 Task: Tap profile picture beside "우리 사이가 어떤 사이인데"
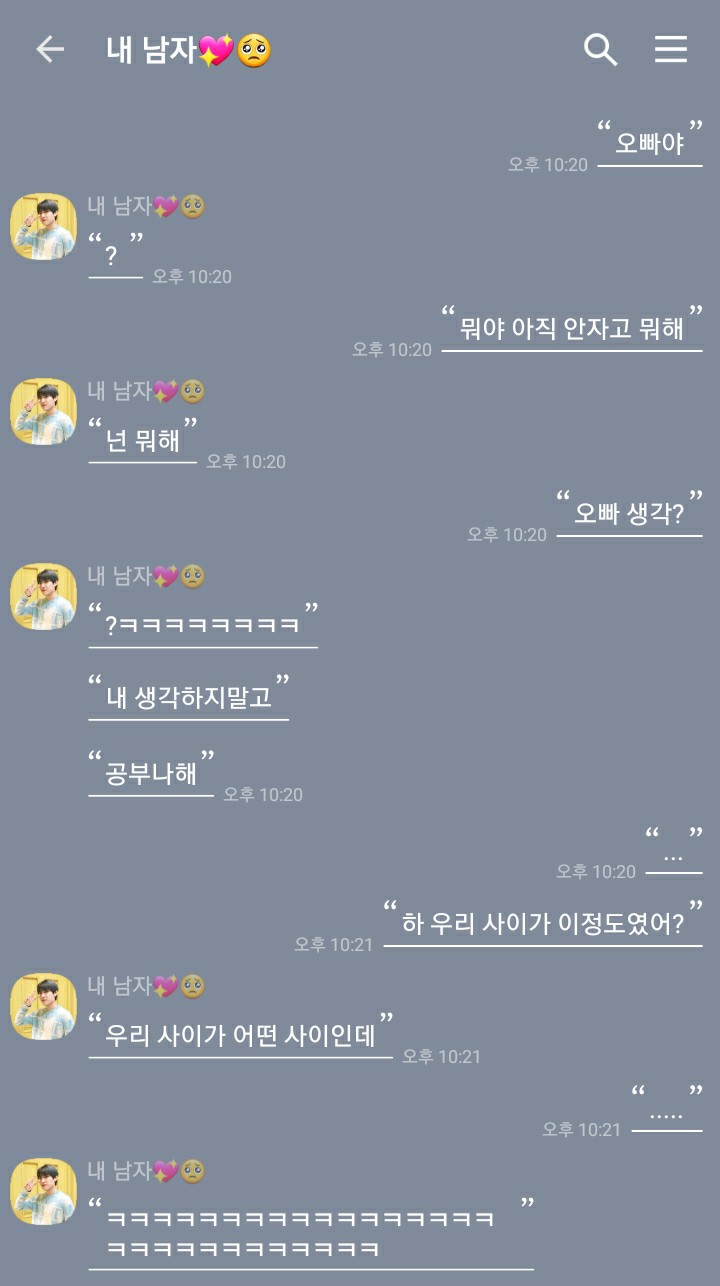tap(43, 1006)
